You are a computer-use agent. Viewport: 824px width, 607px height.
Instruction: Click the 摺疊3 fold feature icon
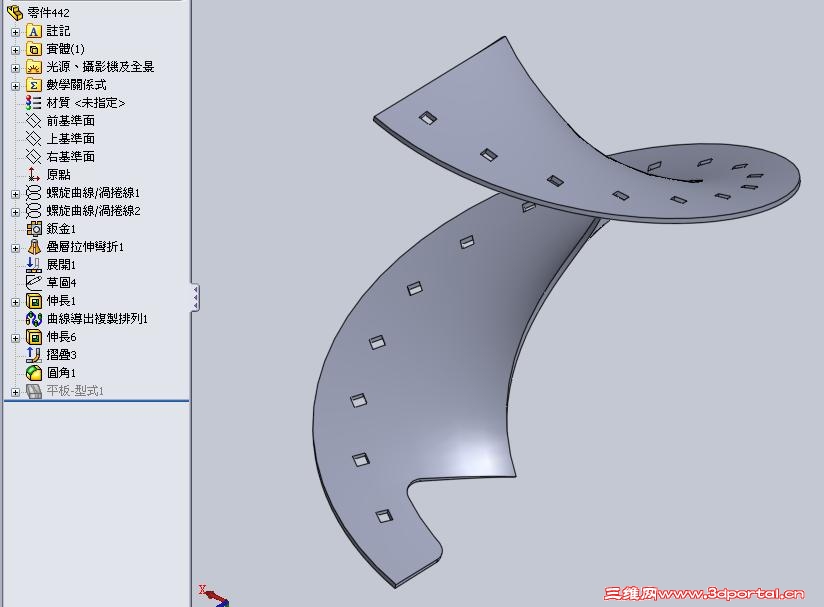coord(34,355)
